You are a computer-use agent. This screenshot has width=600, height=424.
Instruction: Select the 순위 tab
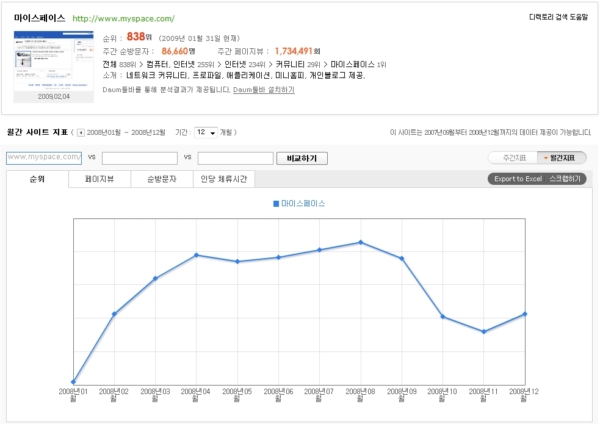(x=38, y=179)
